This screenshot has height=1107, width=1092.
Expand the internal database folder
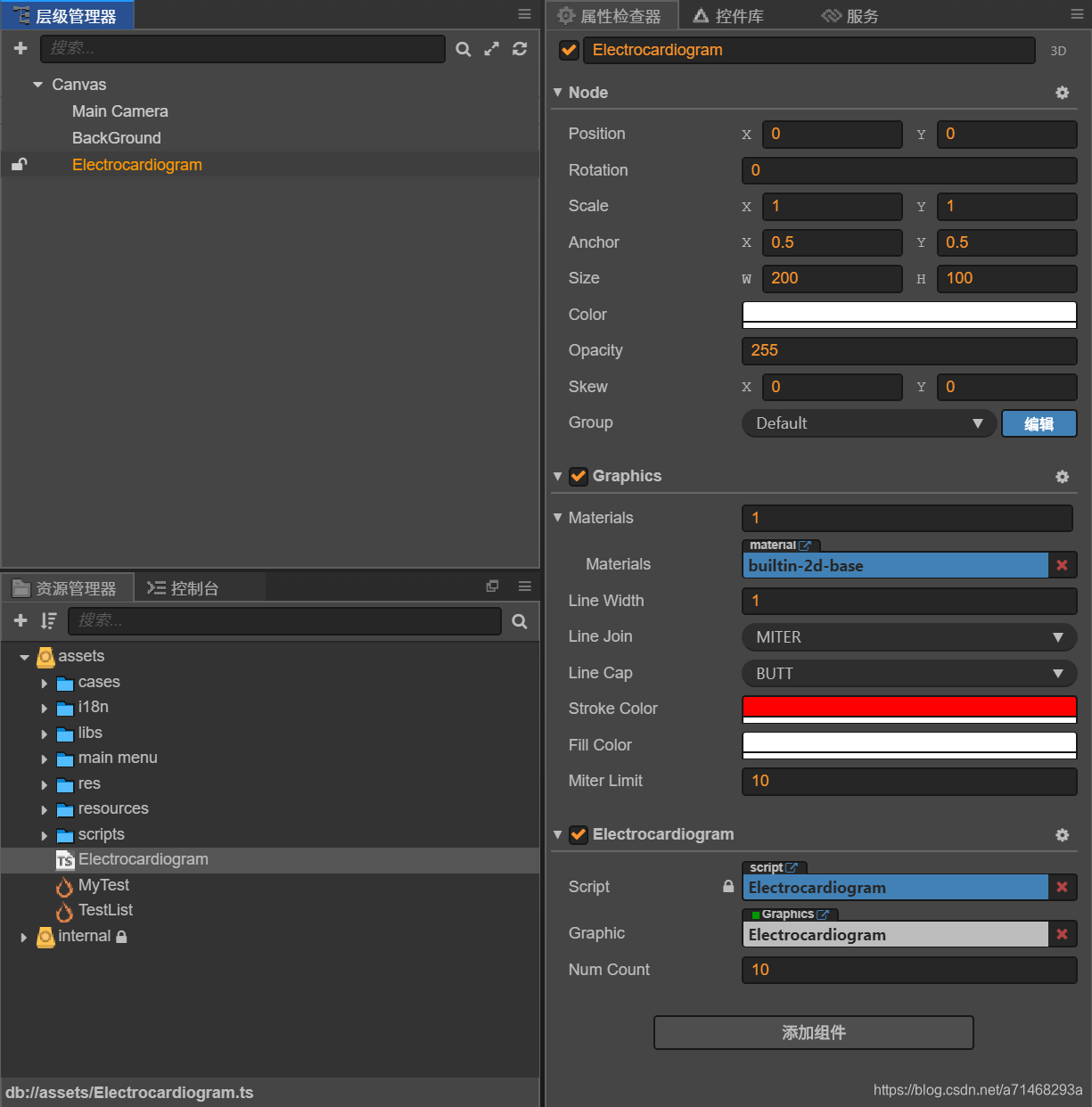coord(24,938)
